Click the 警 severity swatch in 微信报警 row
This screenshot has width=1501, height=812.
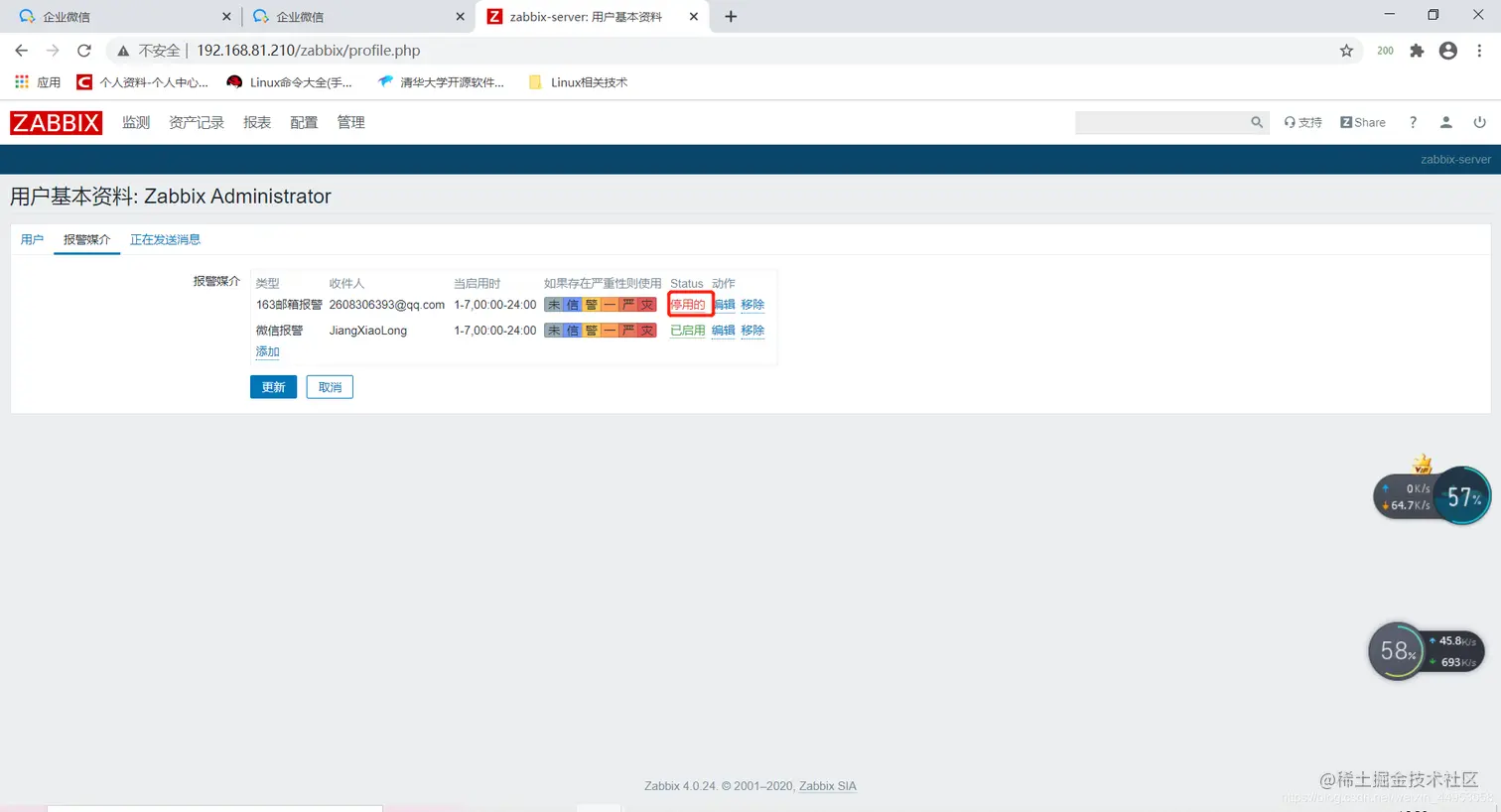591,331
